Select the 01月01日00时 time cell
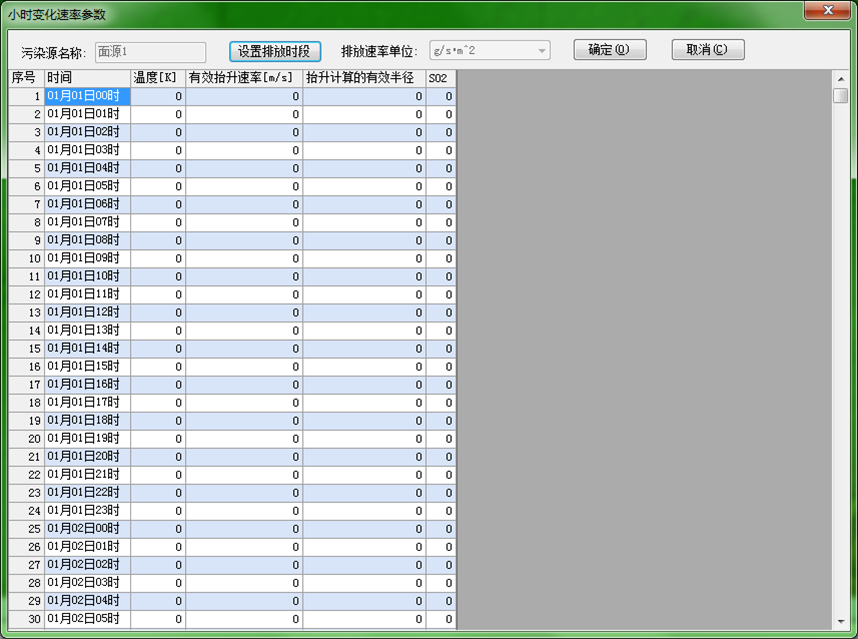Viewport: 858px width, 639px height. click(x=87, y=97)
